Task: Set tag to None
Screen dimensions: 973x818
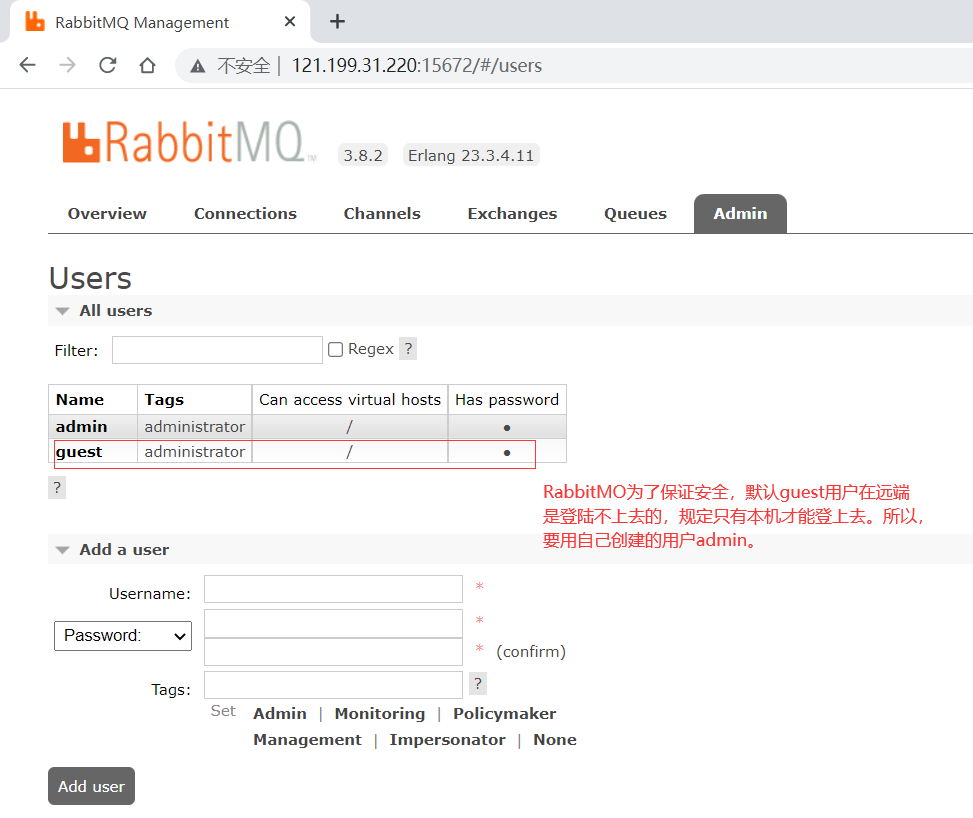Action: pos(555,740)
